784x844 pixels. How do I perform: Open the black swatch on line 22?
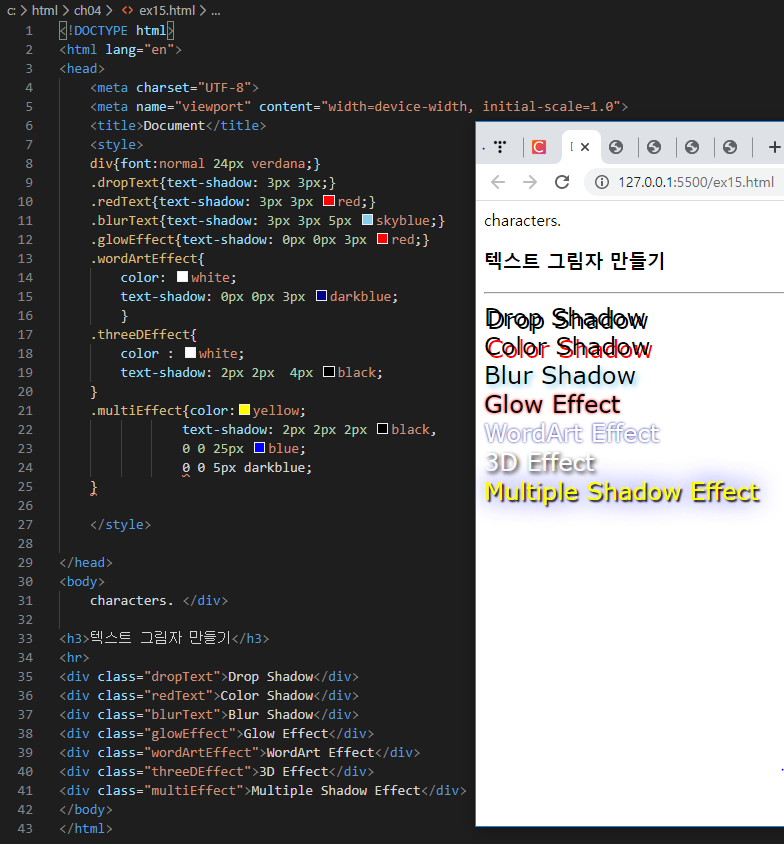point(382,429)
